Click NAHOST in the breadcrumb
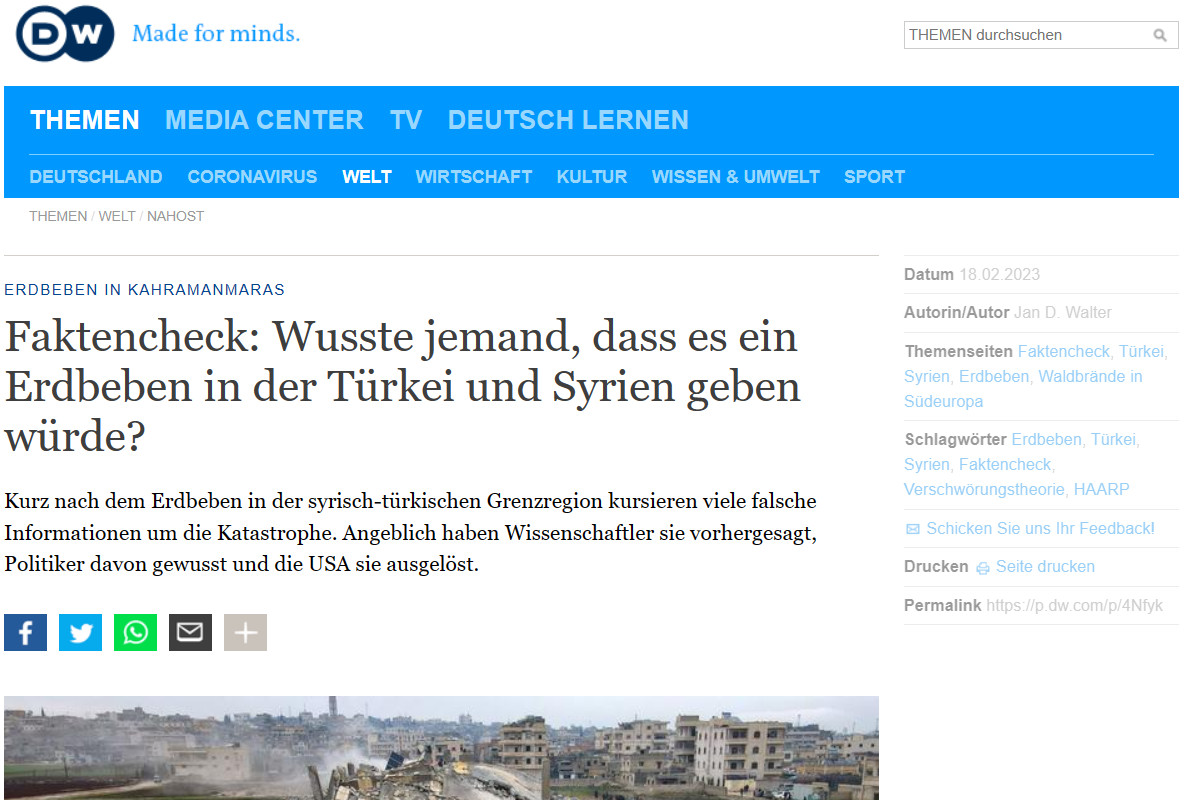 coord(176,216)
